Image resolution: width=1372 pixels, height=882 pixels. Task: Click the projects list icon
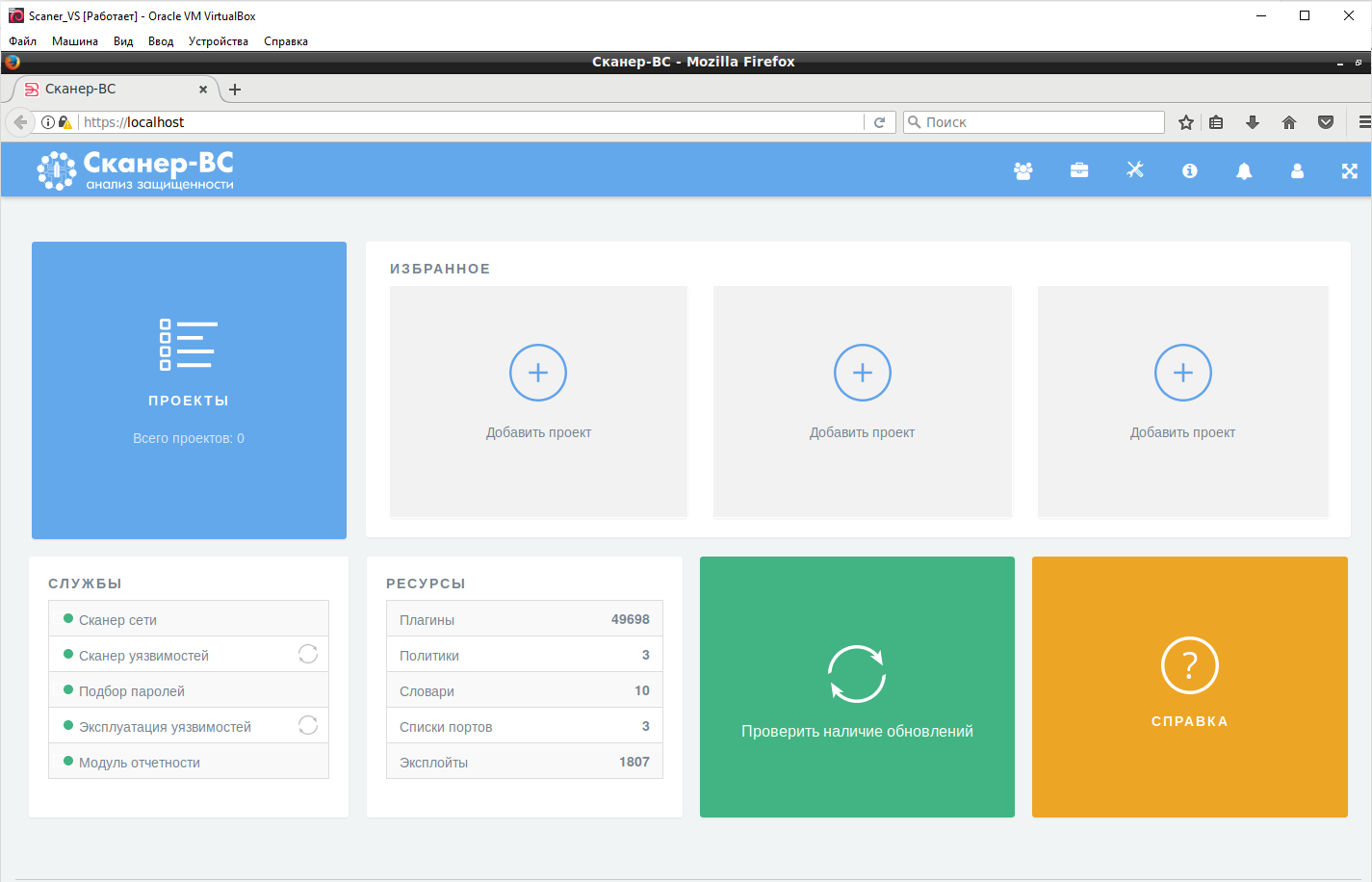point(187,345)
